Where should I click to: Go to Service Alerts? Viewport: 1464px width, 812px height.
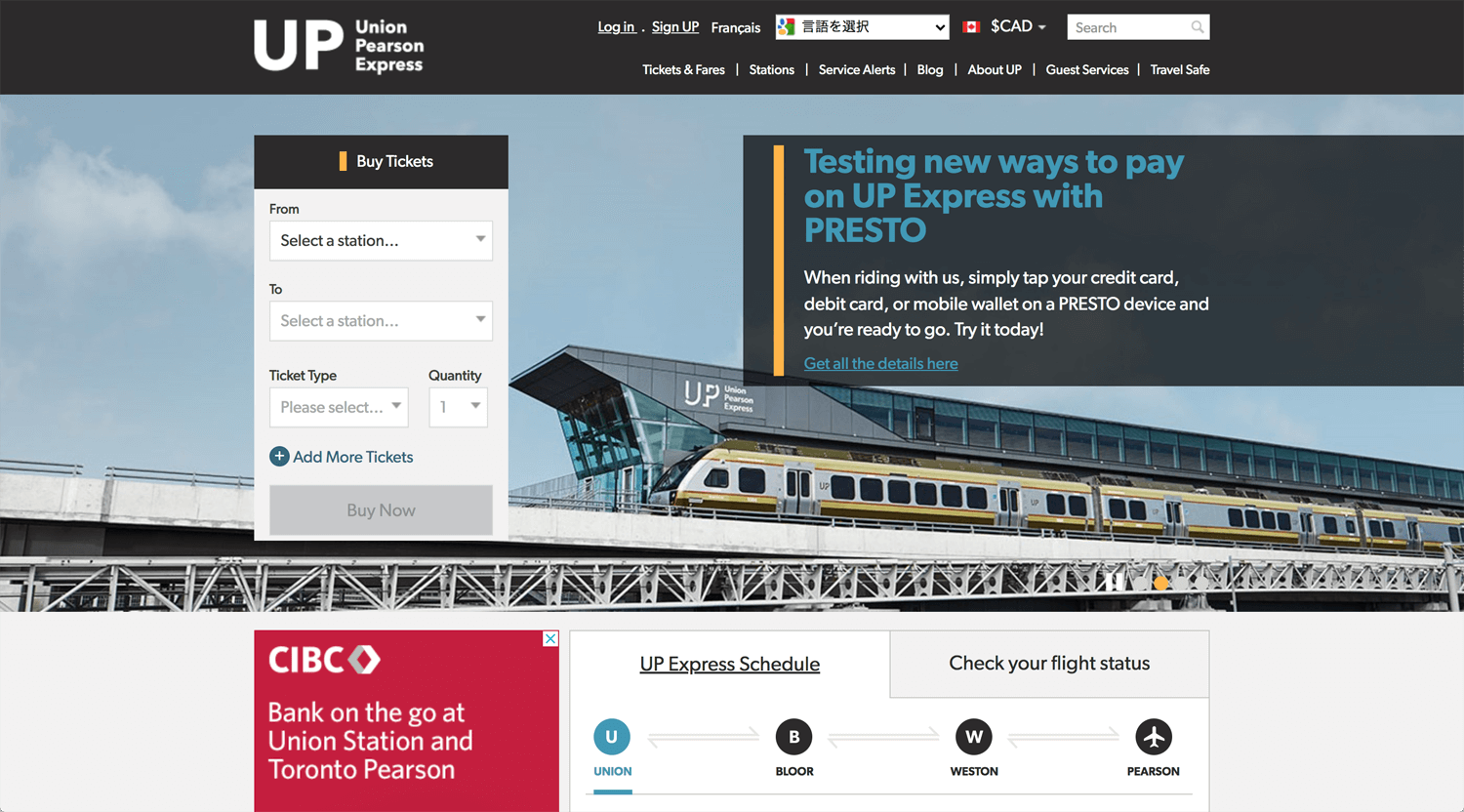[x=856, y=70]
